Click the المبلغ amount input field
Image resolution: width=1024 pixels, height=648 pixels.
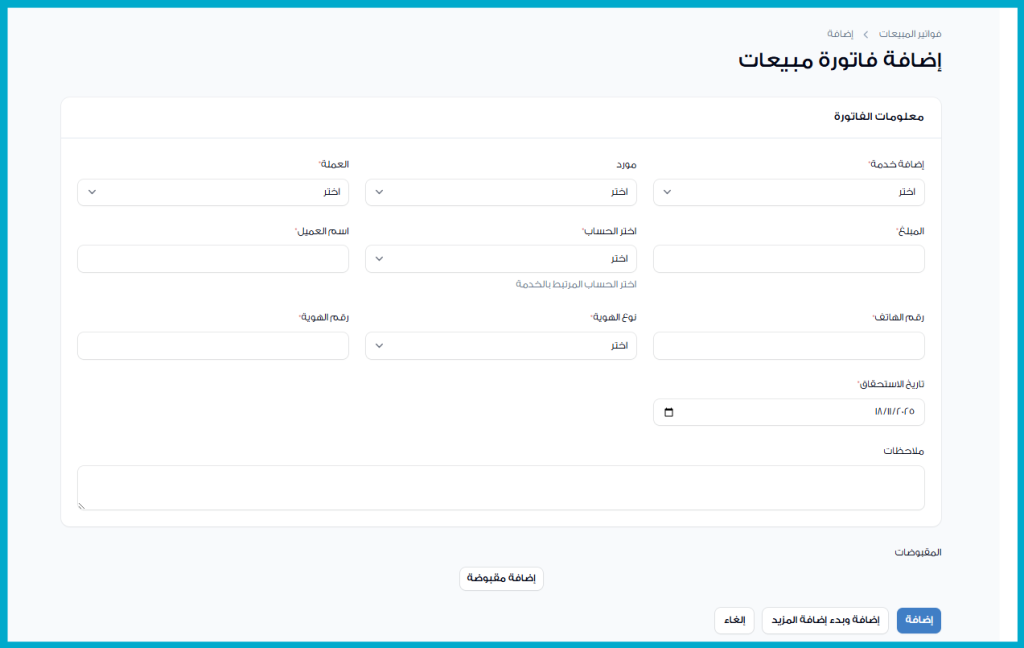tap(788, 259)
